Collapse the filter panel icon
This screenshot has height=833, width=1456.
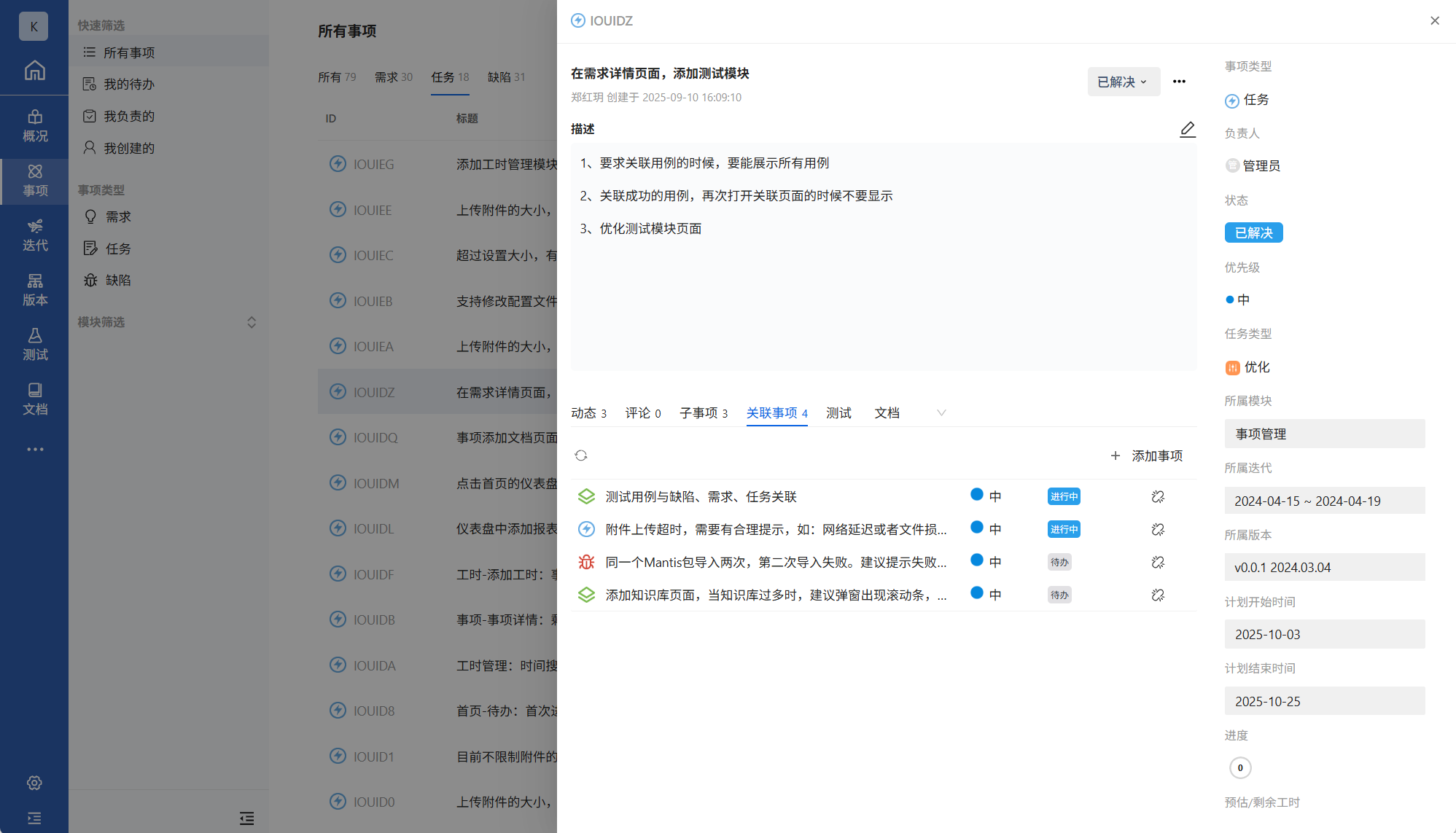click(247, 818)
